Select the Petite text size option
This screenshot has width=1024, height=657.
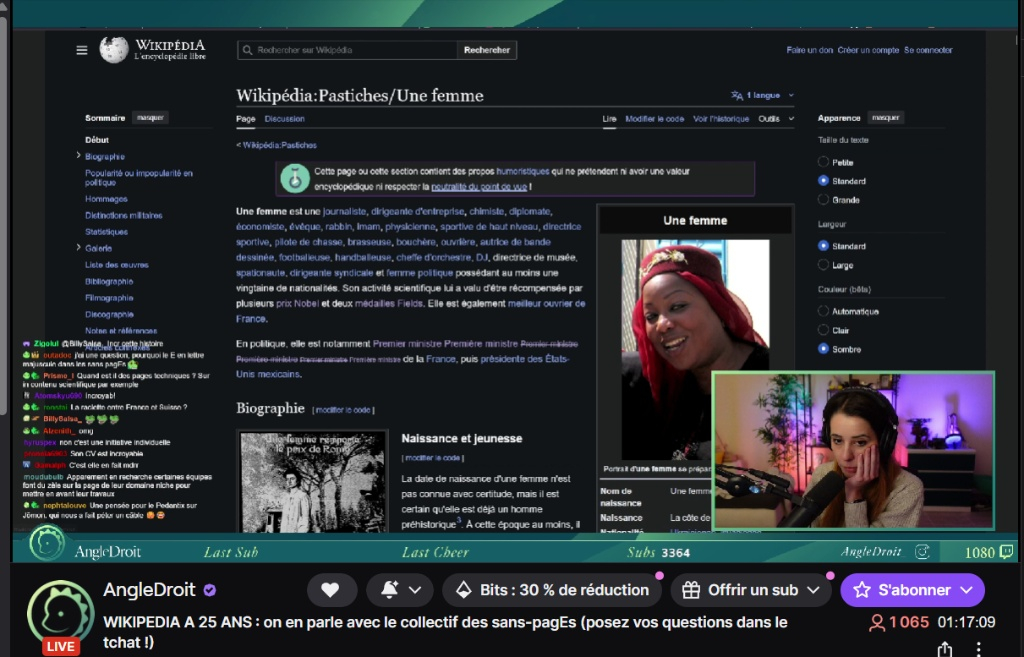coord(824,162)
